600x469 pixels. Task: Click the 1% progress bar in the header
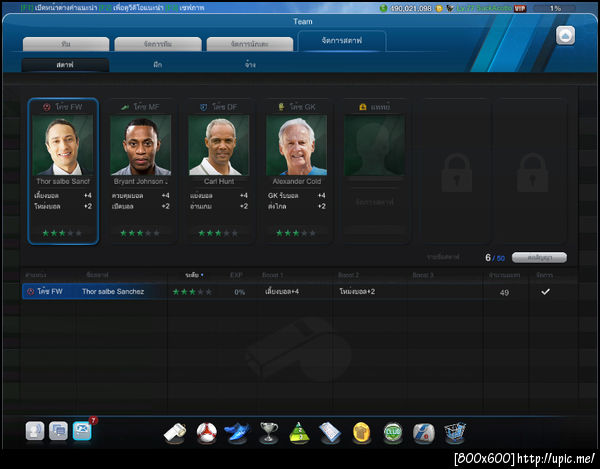554,8
